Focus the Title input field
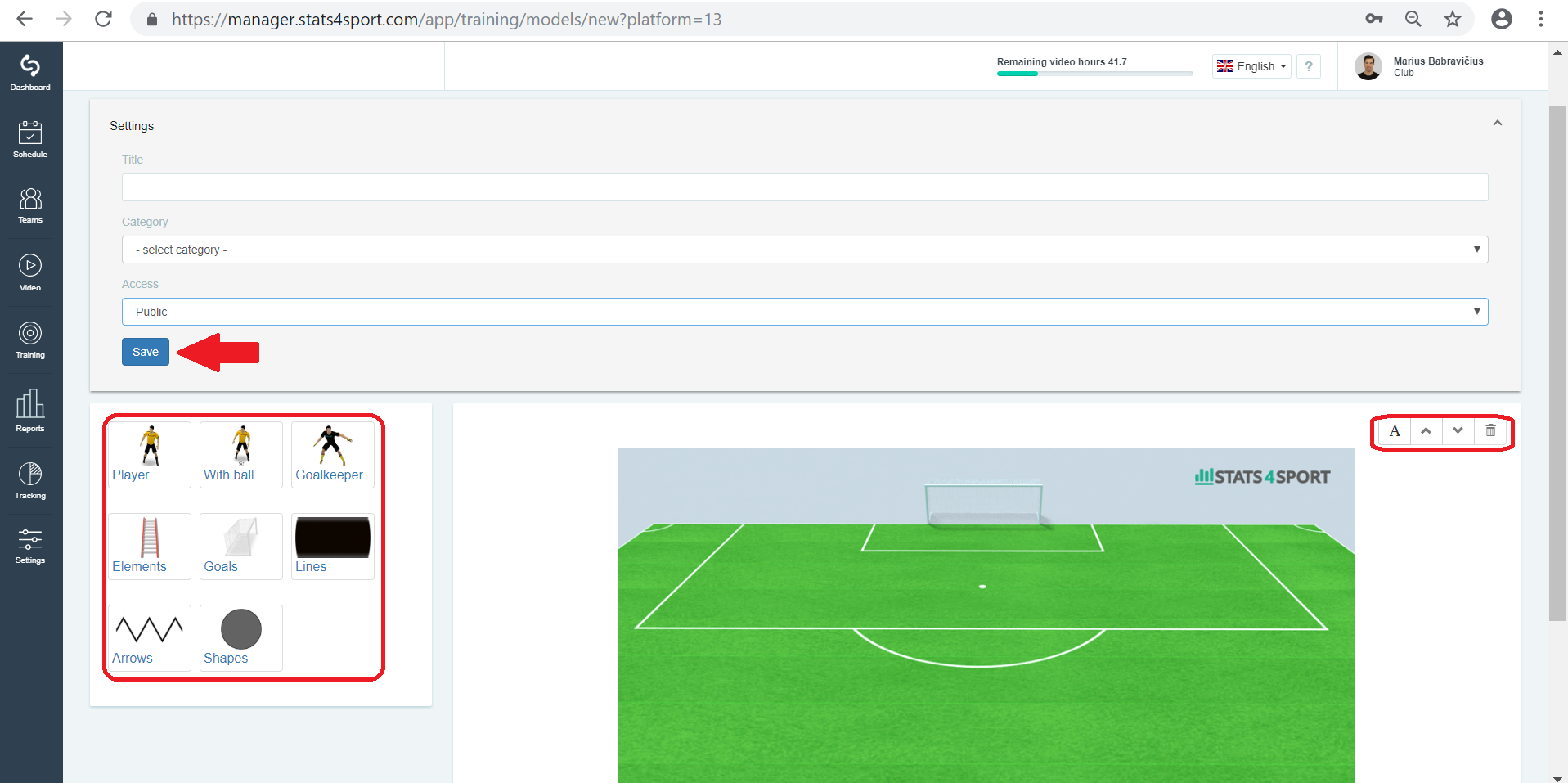The image size is (1568, 783). click(x=805, y=187)
